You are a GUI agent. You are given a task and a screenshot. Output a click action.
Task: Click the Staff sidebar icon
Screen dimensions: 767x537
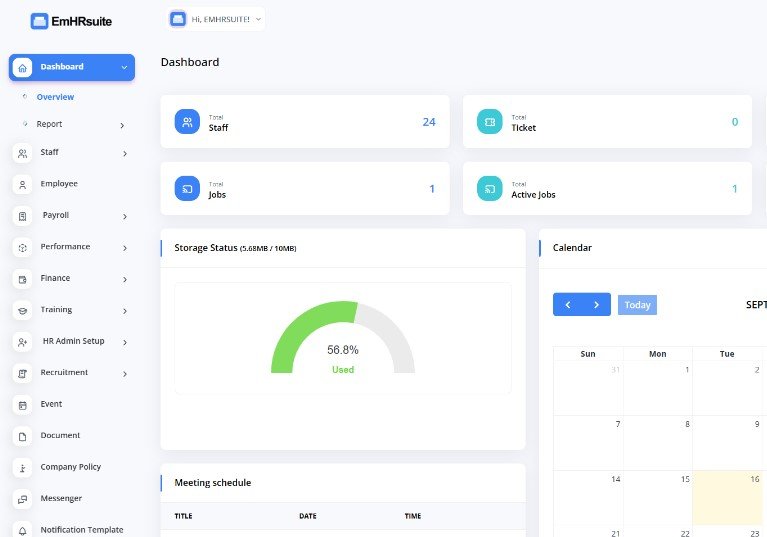tap(23, 154)
